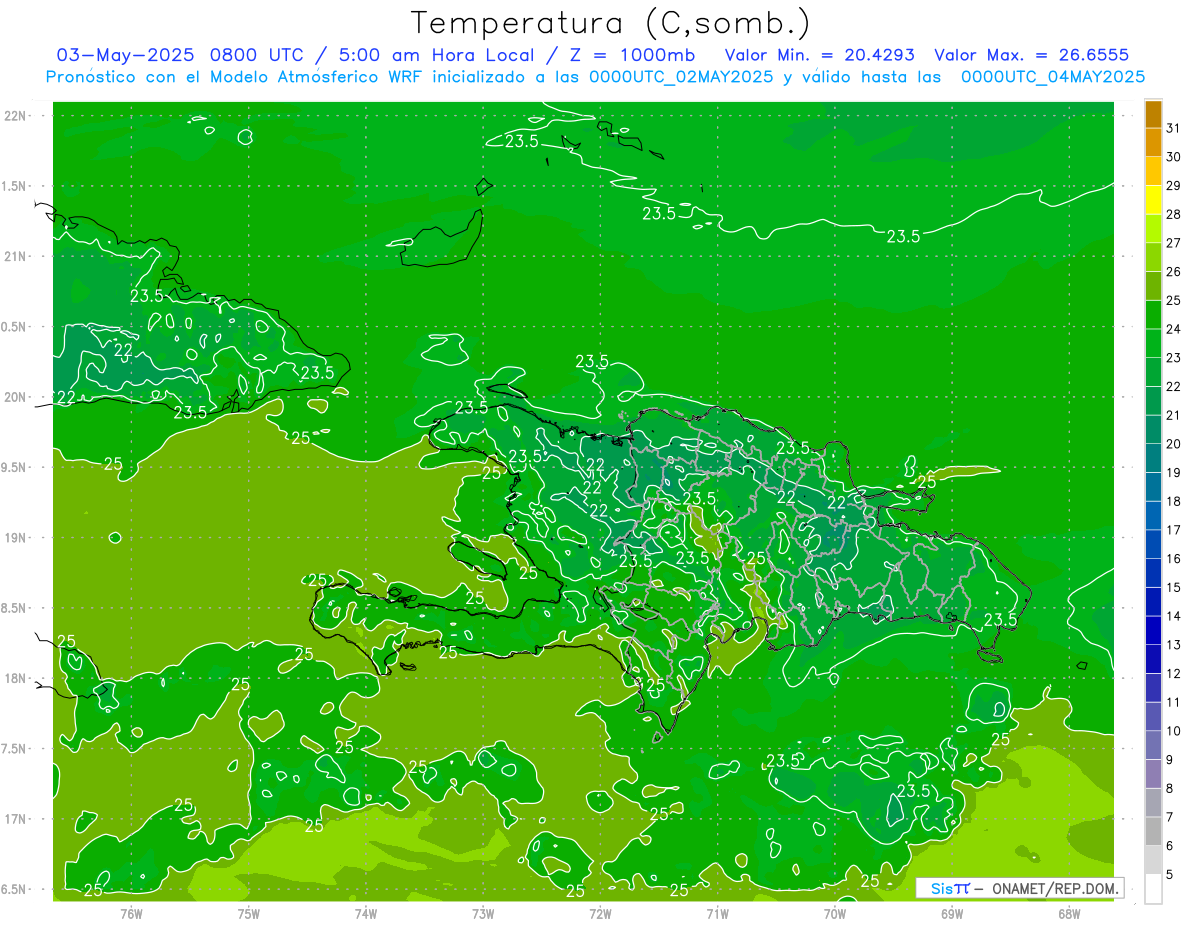Click legend swatch between 26 and 27
The image size is (1200, 927).
(x=1154, y=257)
